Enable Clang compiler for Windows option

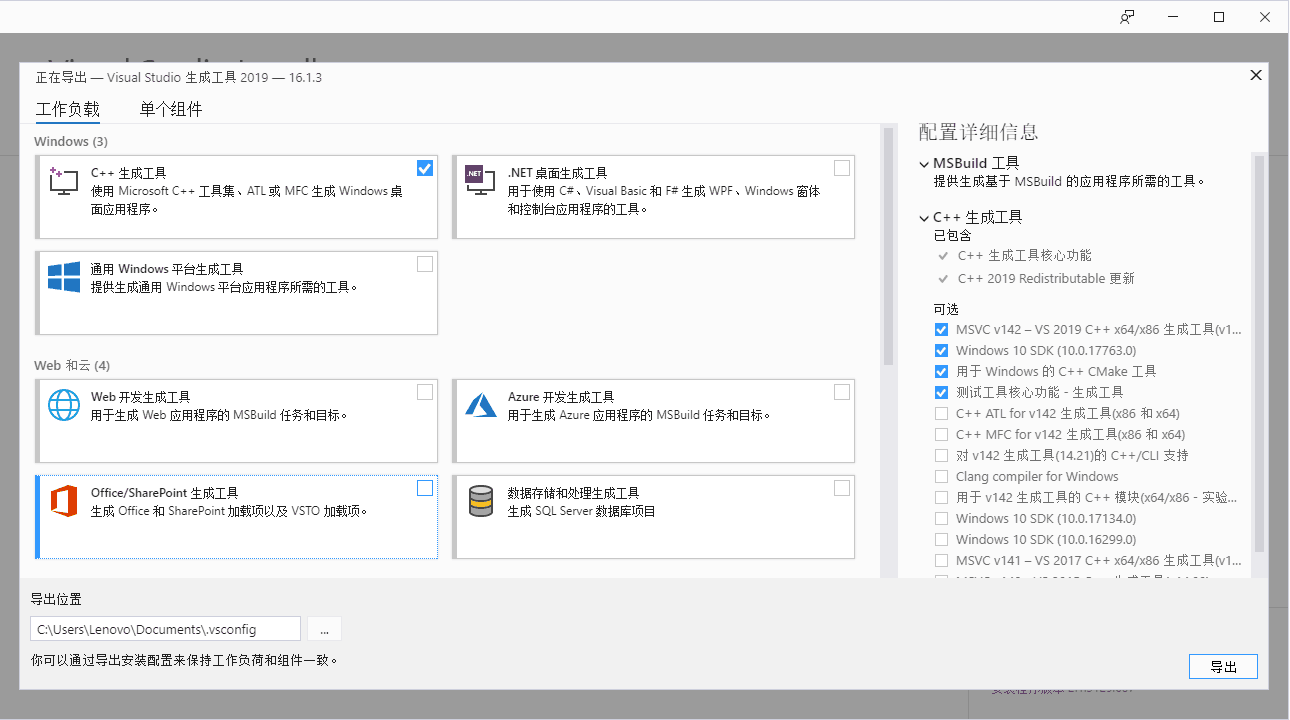(941, 476)
